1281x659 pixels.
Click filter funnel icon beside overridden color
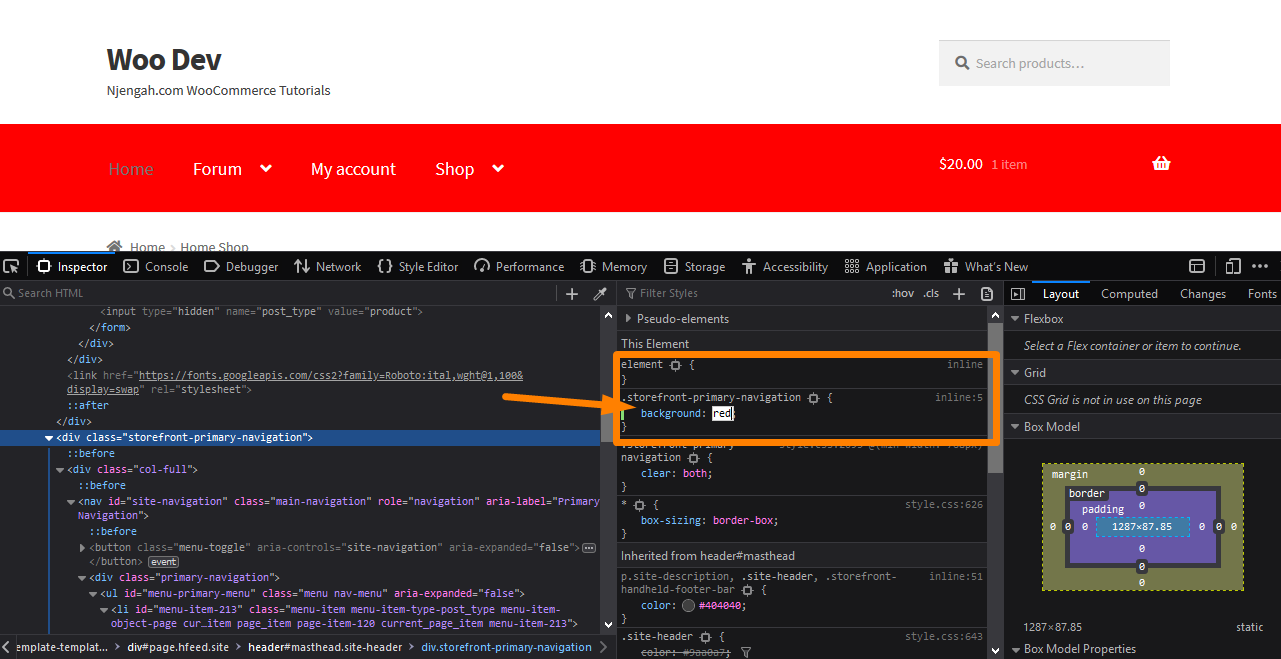coord(746,652)
